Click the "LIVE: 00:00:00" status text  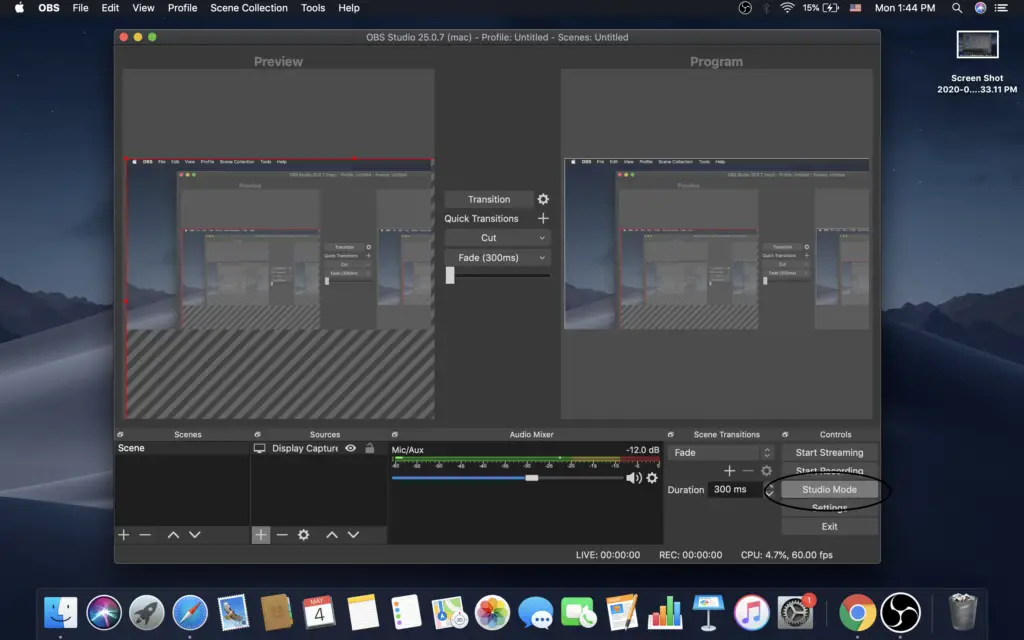pyautogui.click(x=607, y=555)
